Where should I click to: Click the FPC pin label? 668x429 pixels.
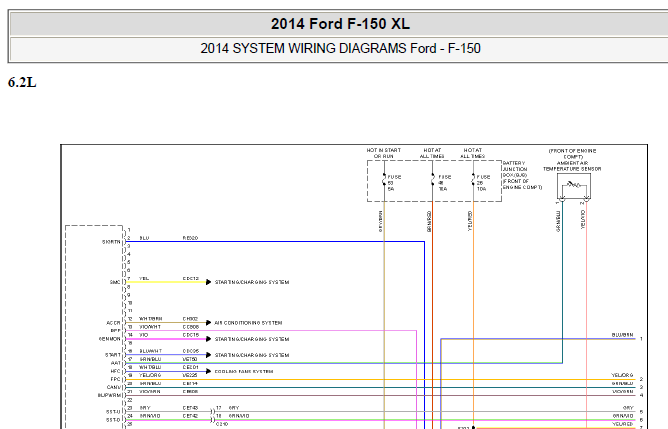point(115,379)
